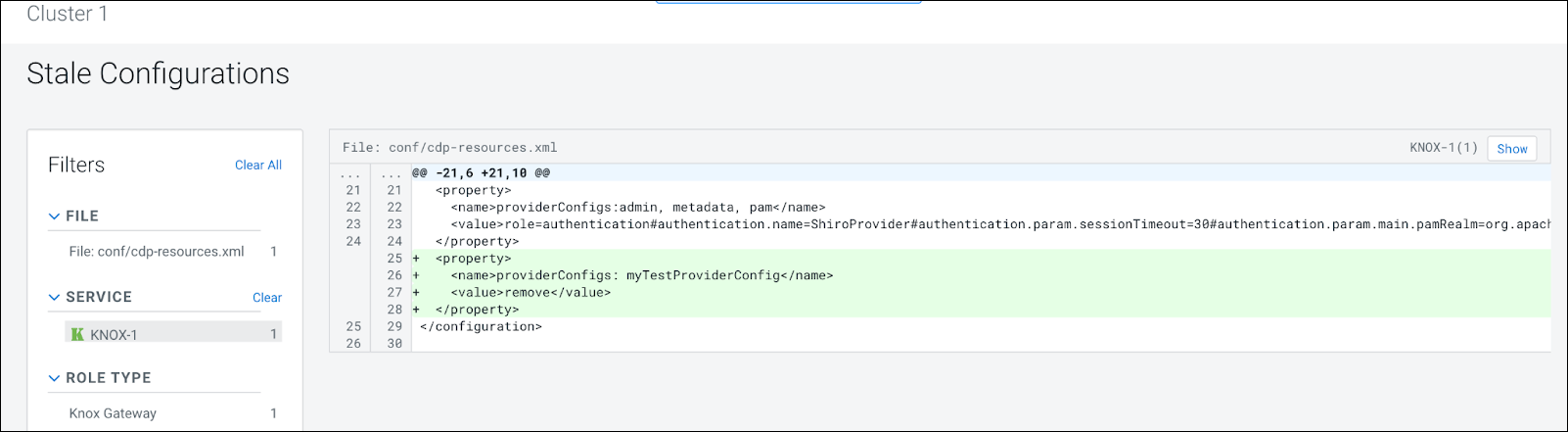Collapse the SERVICE filter section chevron
The width and height of the screenshot is (1568, 432).
pos(55,298)
